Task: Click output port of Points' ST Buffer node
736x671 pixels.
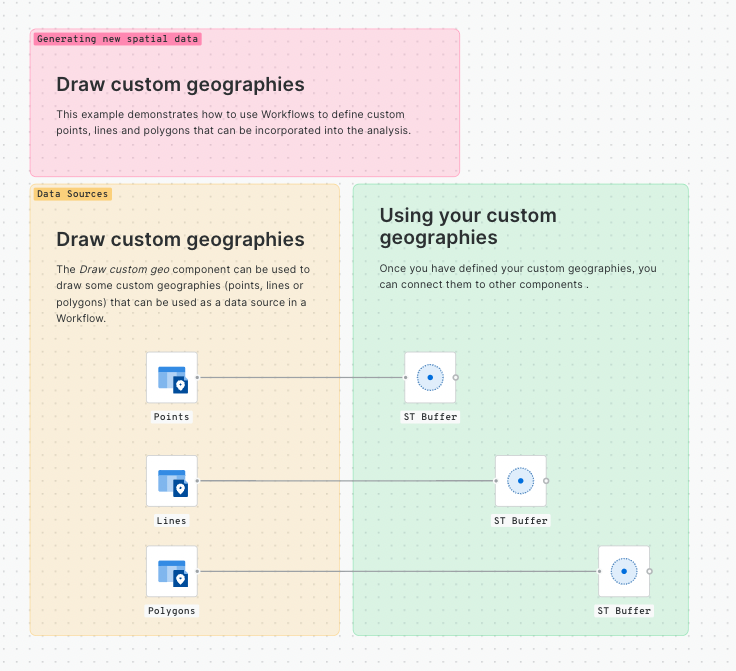Action: [456, 378]
